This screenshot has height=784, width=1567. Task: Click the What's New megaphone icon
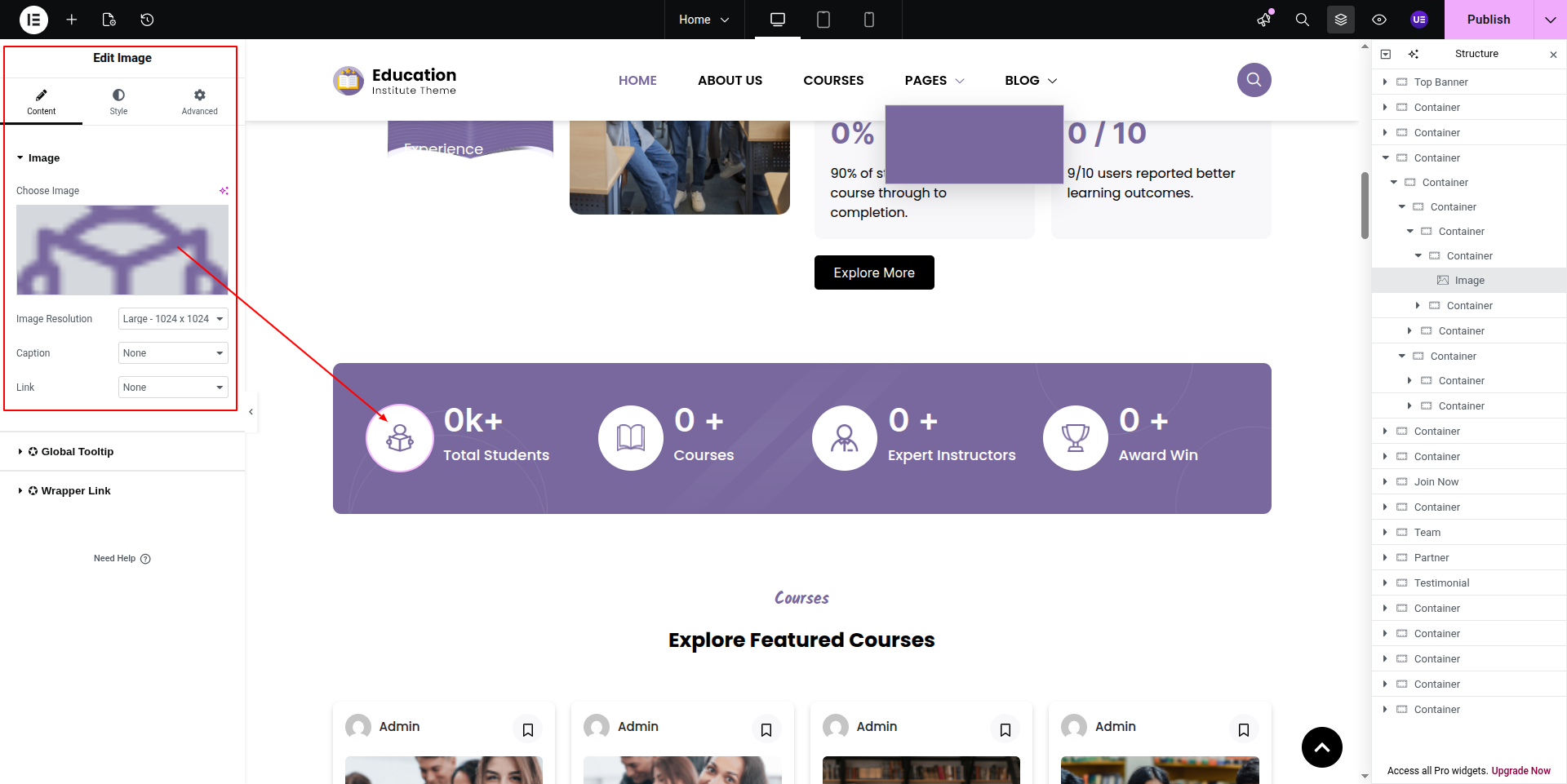tap(1264, 20)
